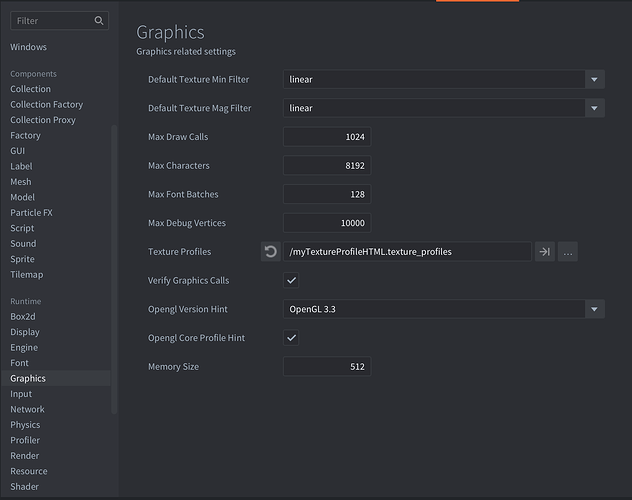Browse for Texture Profiles file with ellipsis button
This screenshot has width=632, height=500.
point(568,252)
